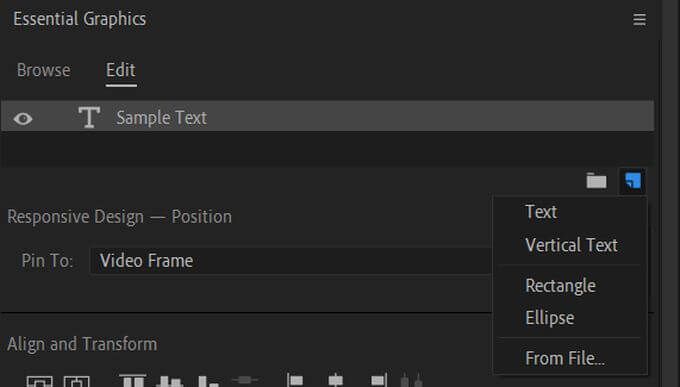This screenshot has width=680, height=387.
Task: Click the blue New Layer icon
Action: click(x=633, y=180)
